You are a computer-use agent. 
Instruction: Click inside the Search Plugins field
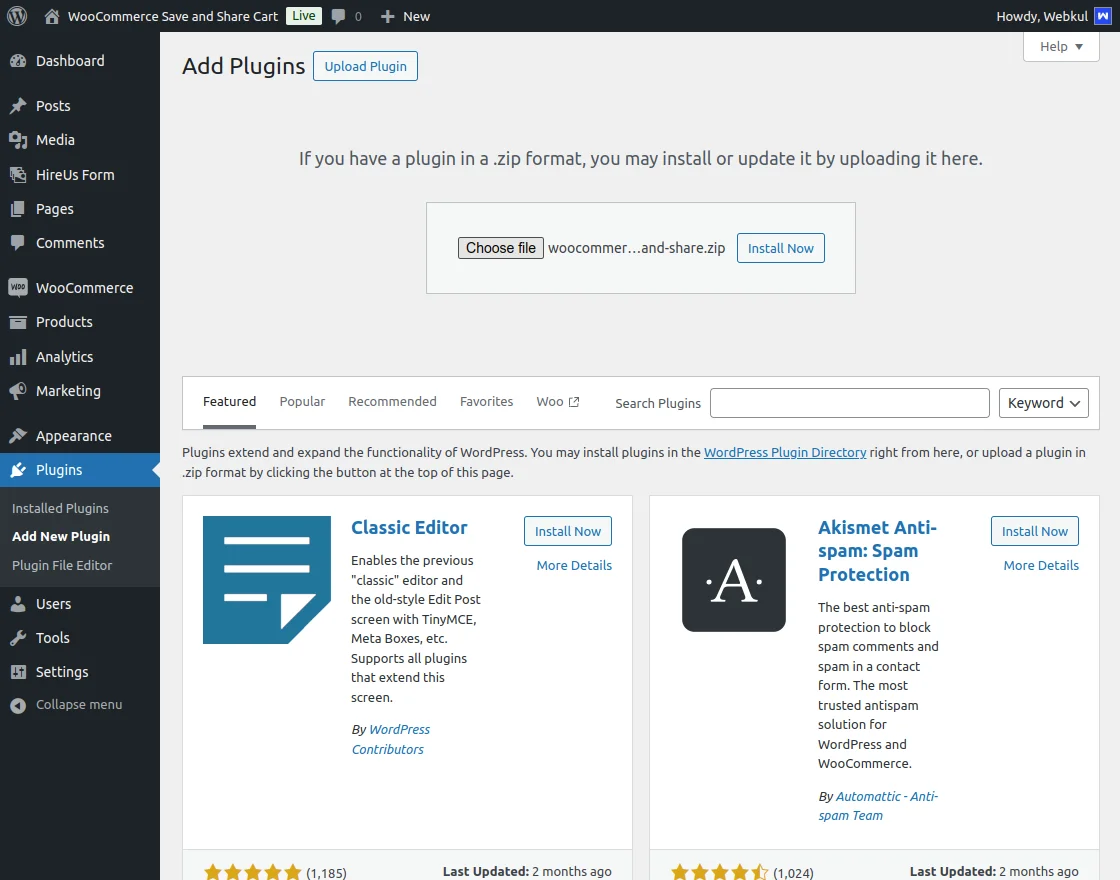point(849,402)
